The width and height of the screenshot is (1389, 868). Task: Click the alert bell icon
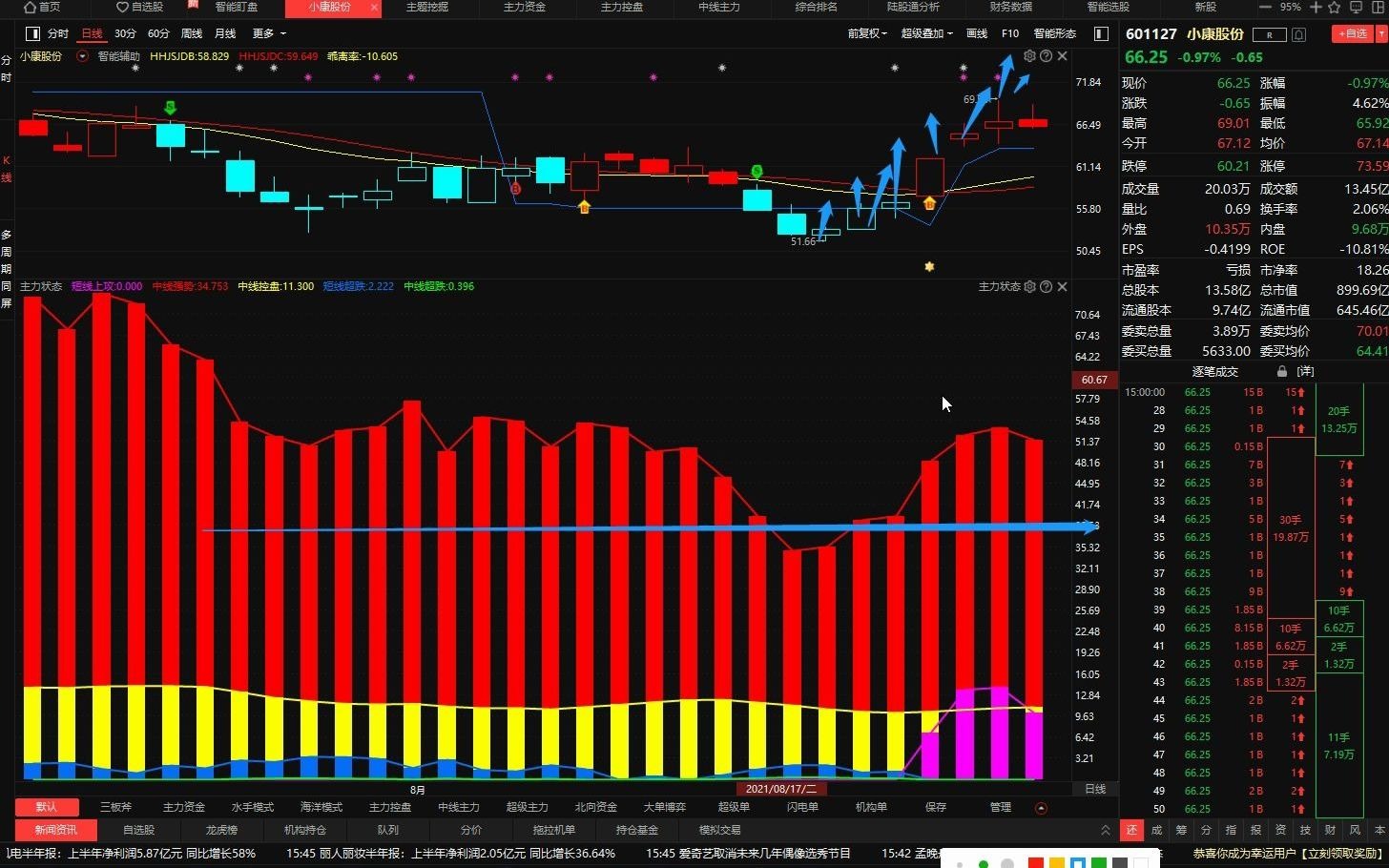[1298, 34]
